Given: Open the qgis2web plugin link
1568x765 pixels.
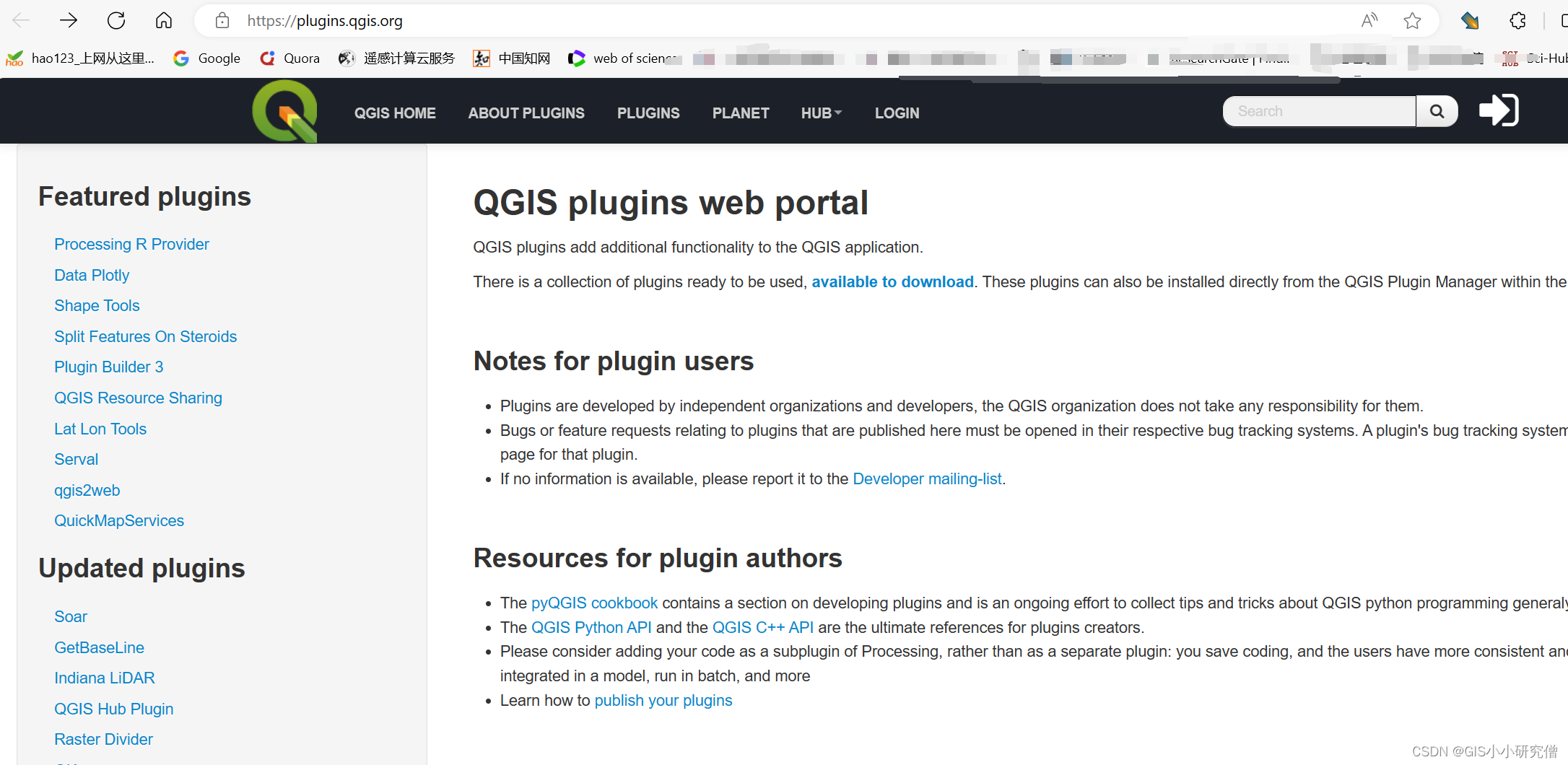Looking at the screenshot, I should pos(87,490).
